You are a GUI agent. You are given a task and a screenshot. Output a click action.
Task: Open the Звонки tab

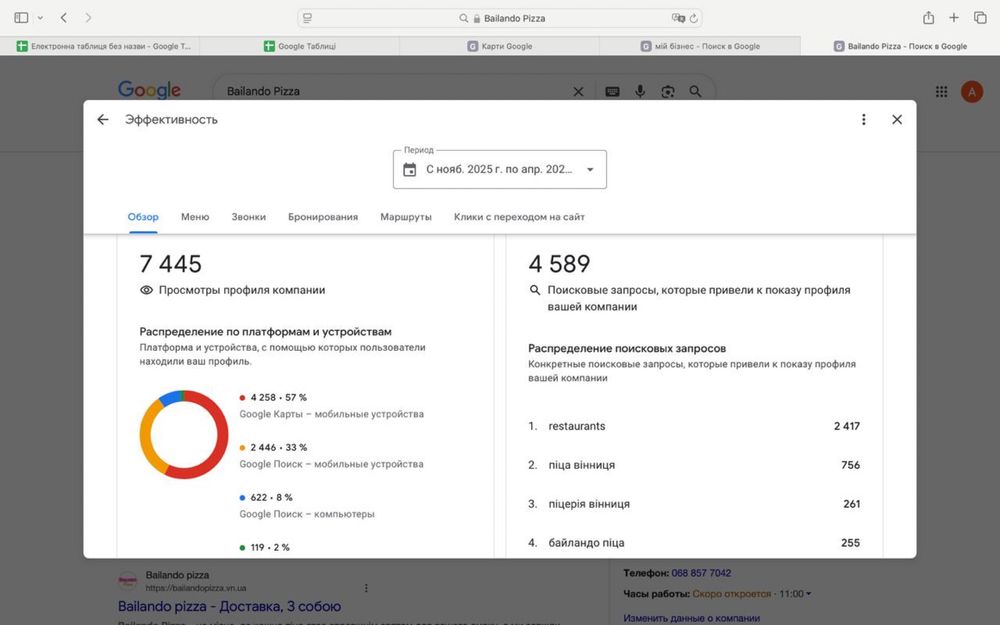click(x=249, y=217)
